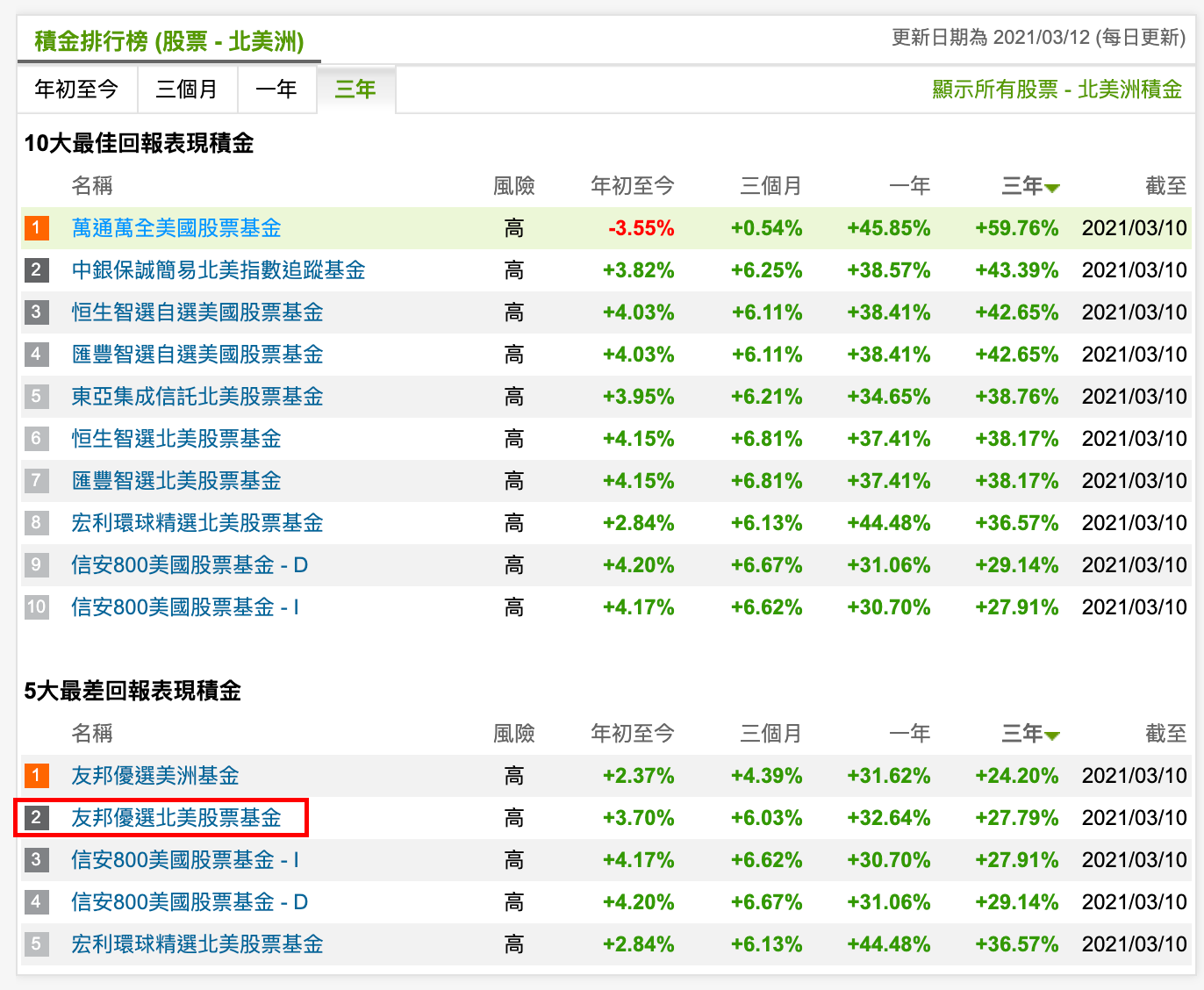Open 友邦優選北美股票基金 link
The image size is (1204, 990).
176,818
